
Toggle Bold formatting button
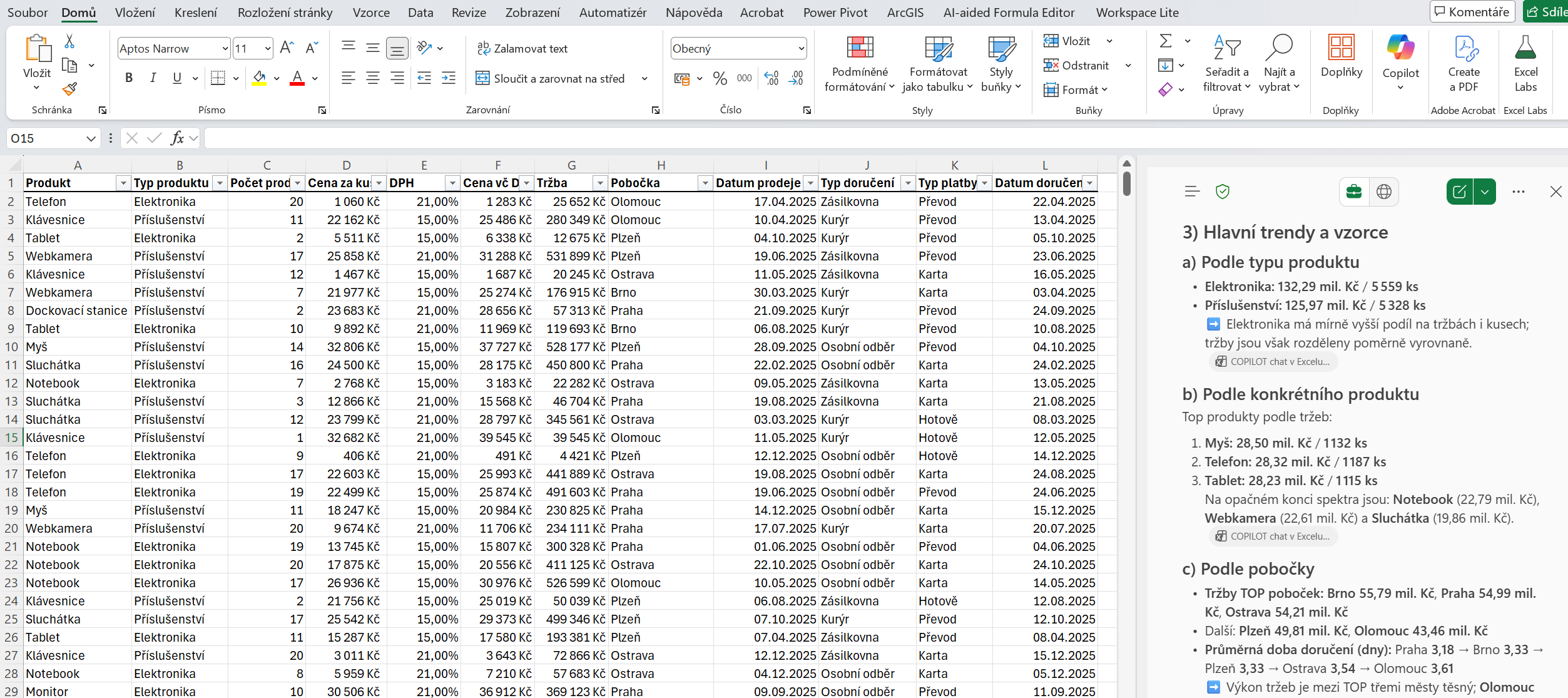click(129, 78)
